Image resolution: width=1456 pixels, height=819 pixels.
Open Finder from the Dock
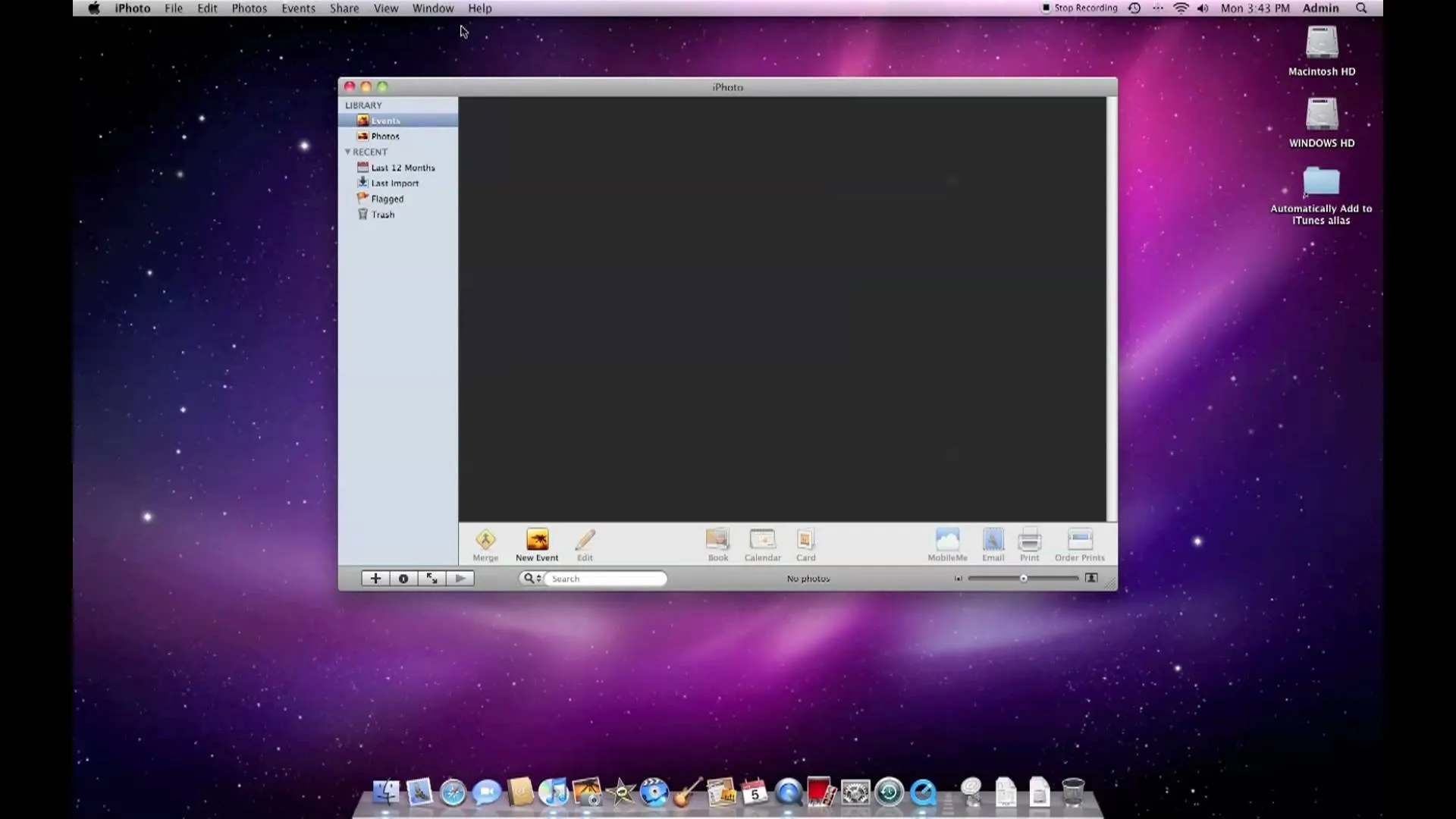(386, 792)
